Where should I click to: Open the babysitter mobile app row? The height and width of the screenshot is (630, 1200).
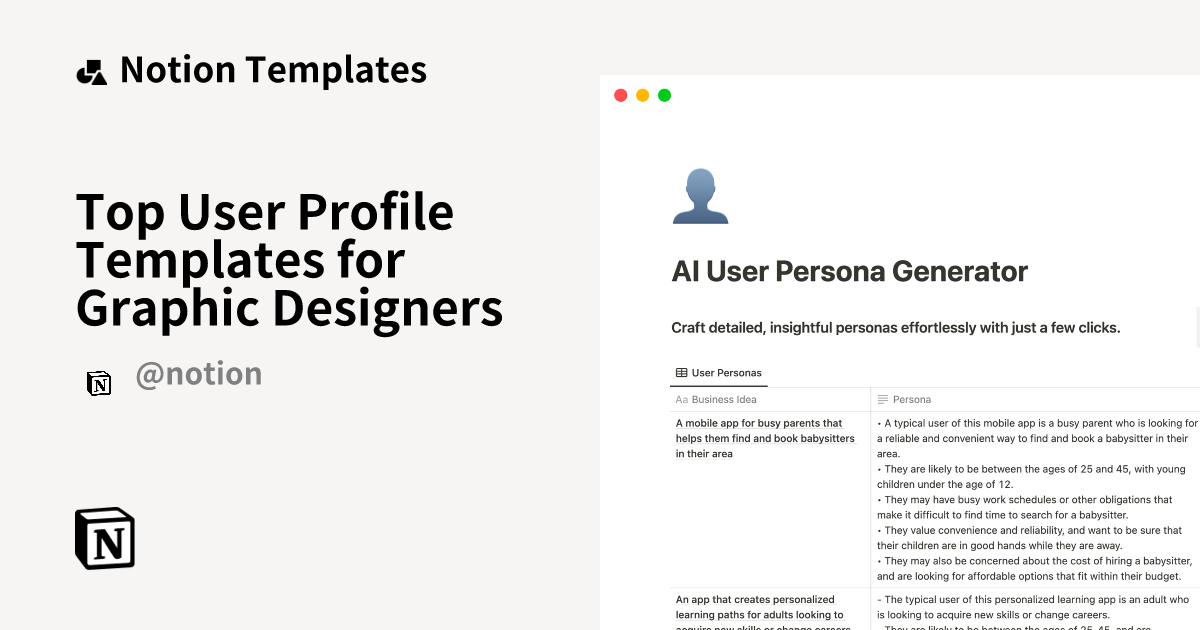click(x=765, y=438)
